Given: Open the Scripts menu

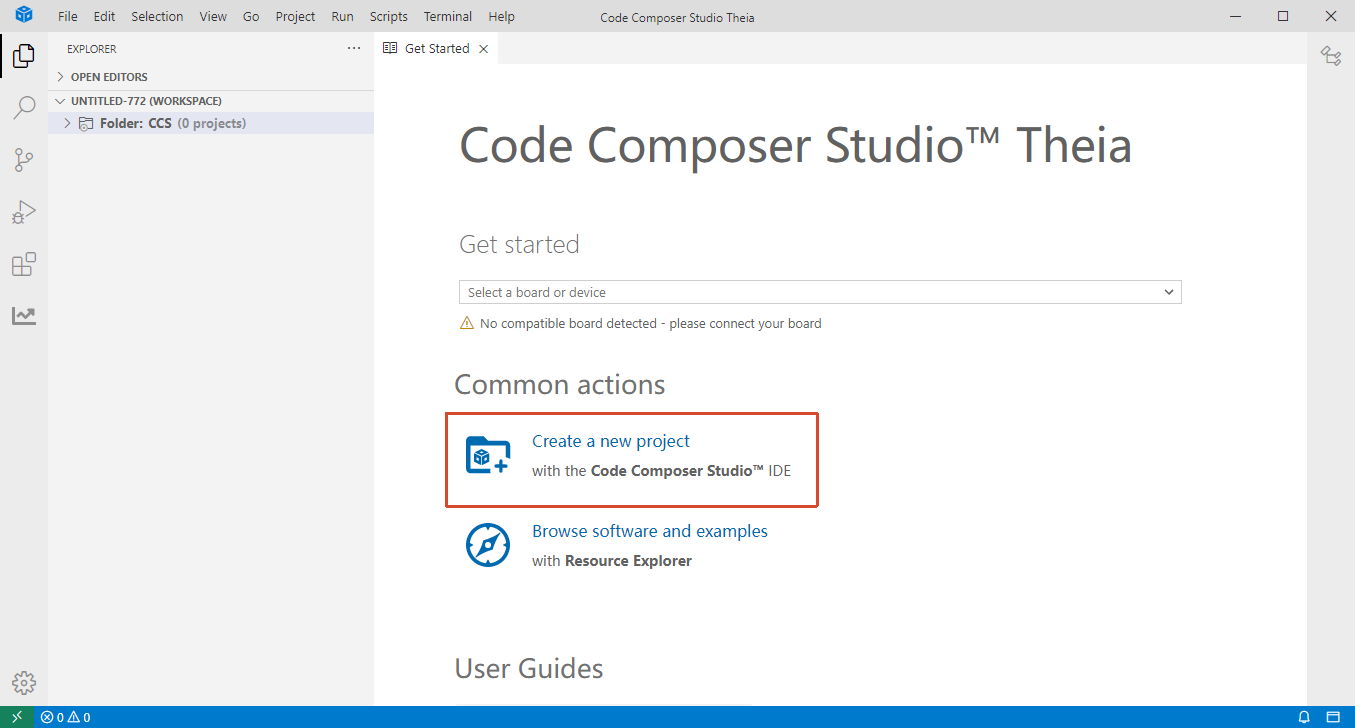Looking at the screenshot, I should [x=389, y=17].
